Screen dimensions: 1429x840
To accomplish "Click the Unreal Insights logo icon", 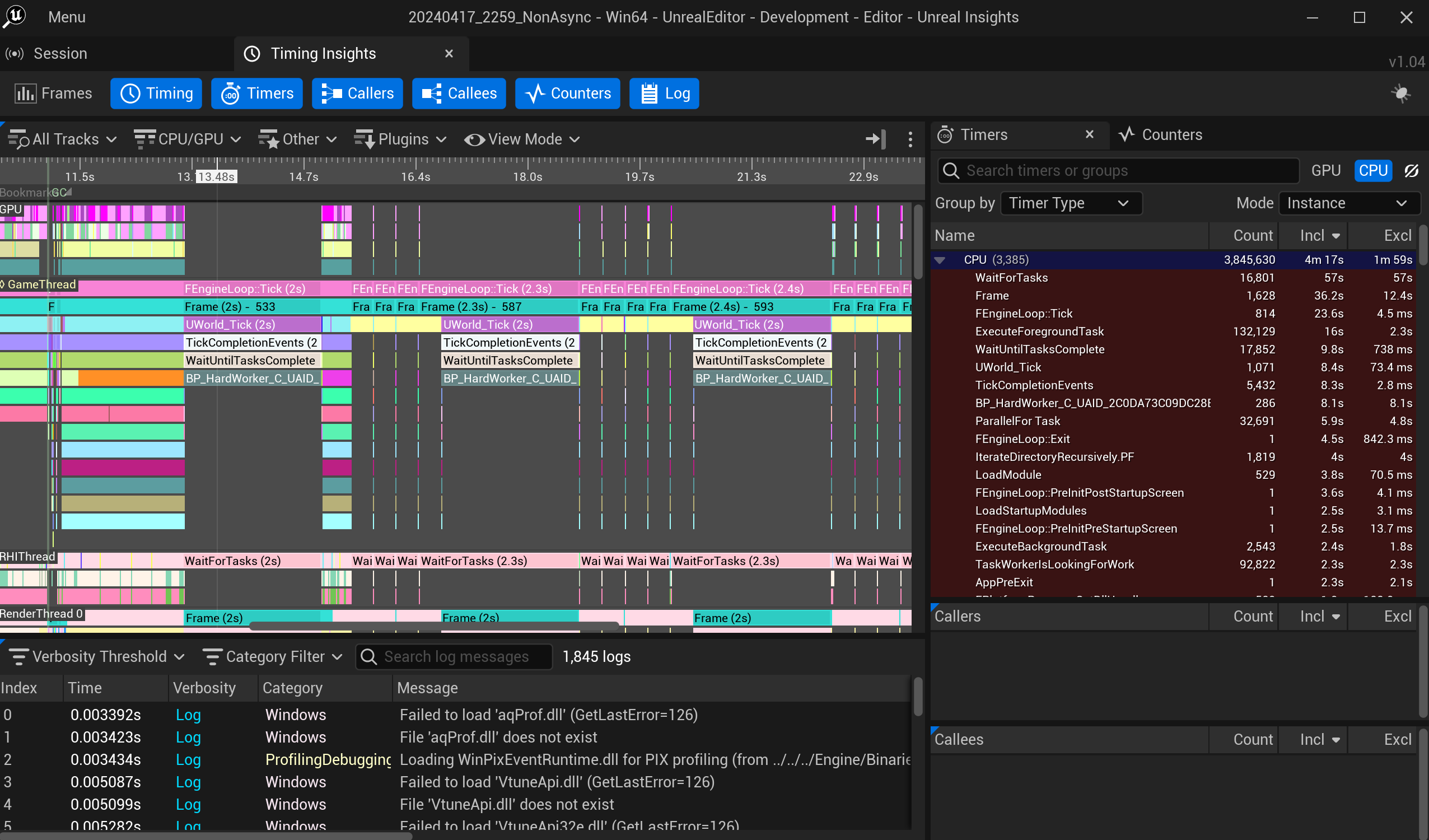I will pyautogui.click(x=15, y=16).
